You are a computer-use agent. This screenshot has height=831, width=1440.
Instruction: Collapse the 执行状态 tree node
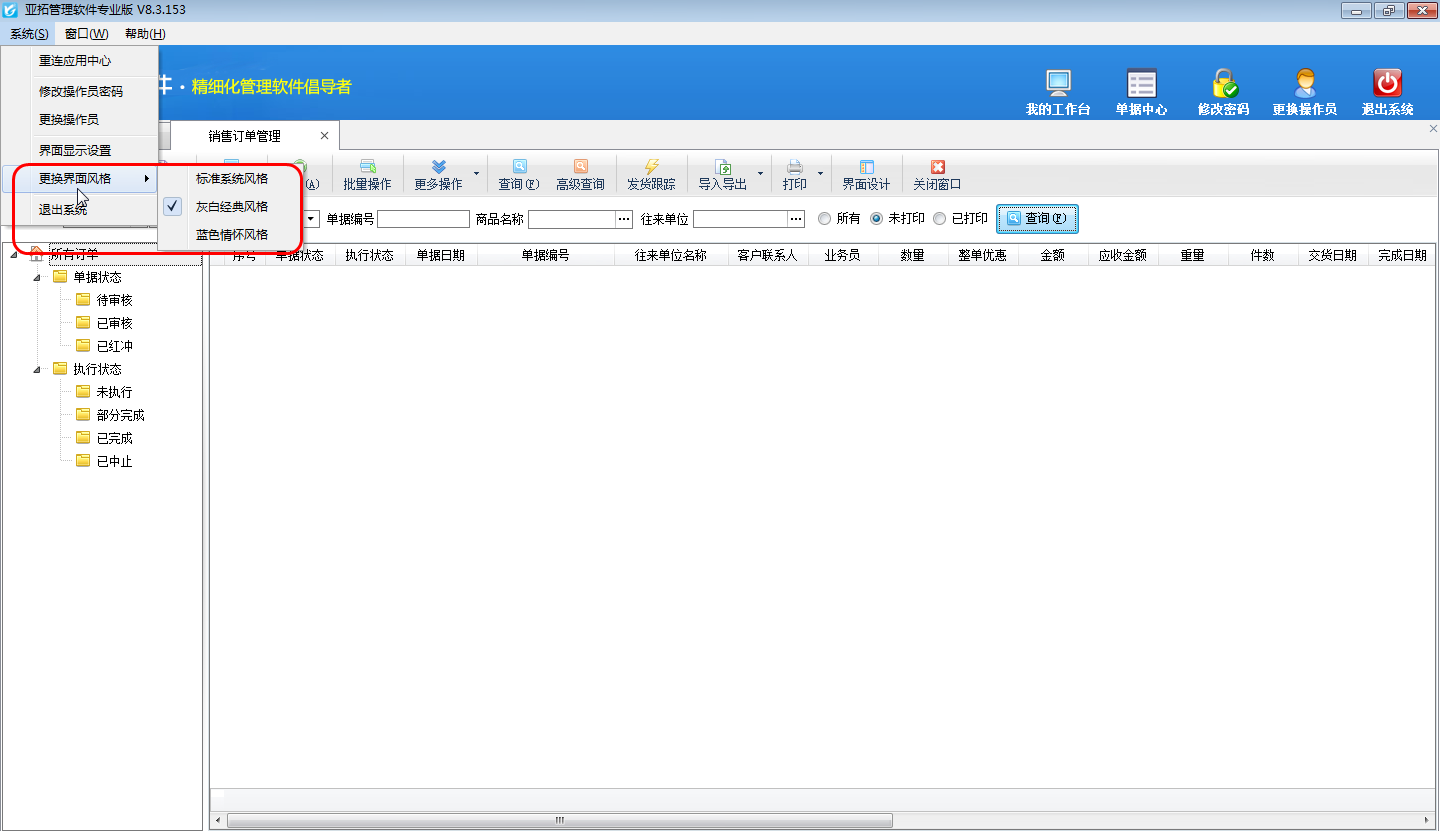click(38, 370)
